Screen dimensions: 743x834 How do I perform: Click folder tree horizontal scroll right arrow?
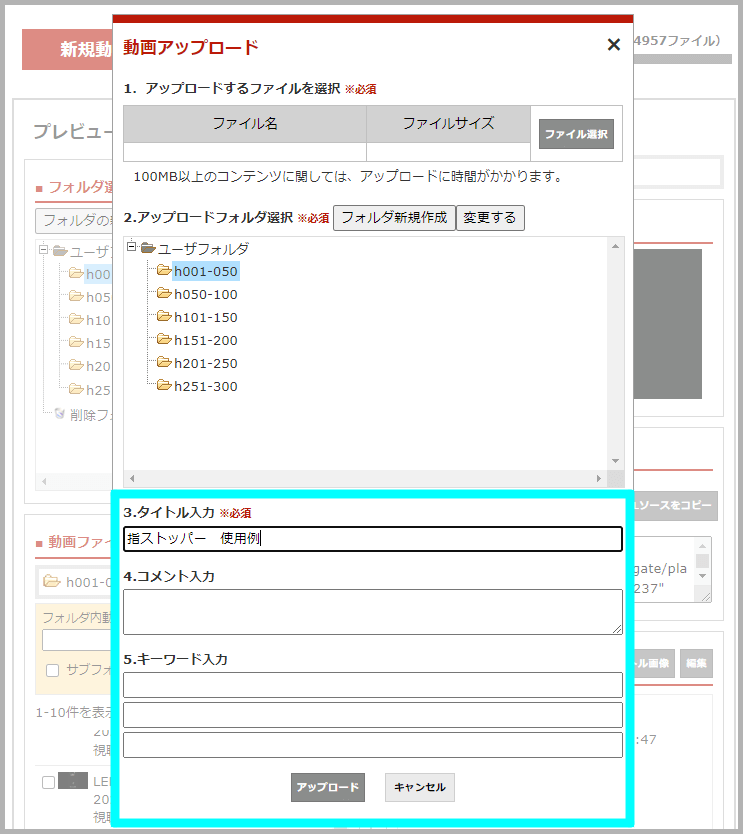tap(599, 478)
